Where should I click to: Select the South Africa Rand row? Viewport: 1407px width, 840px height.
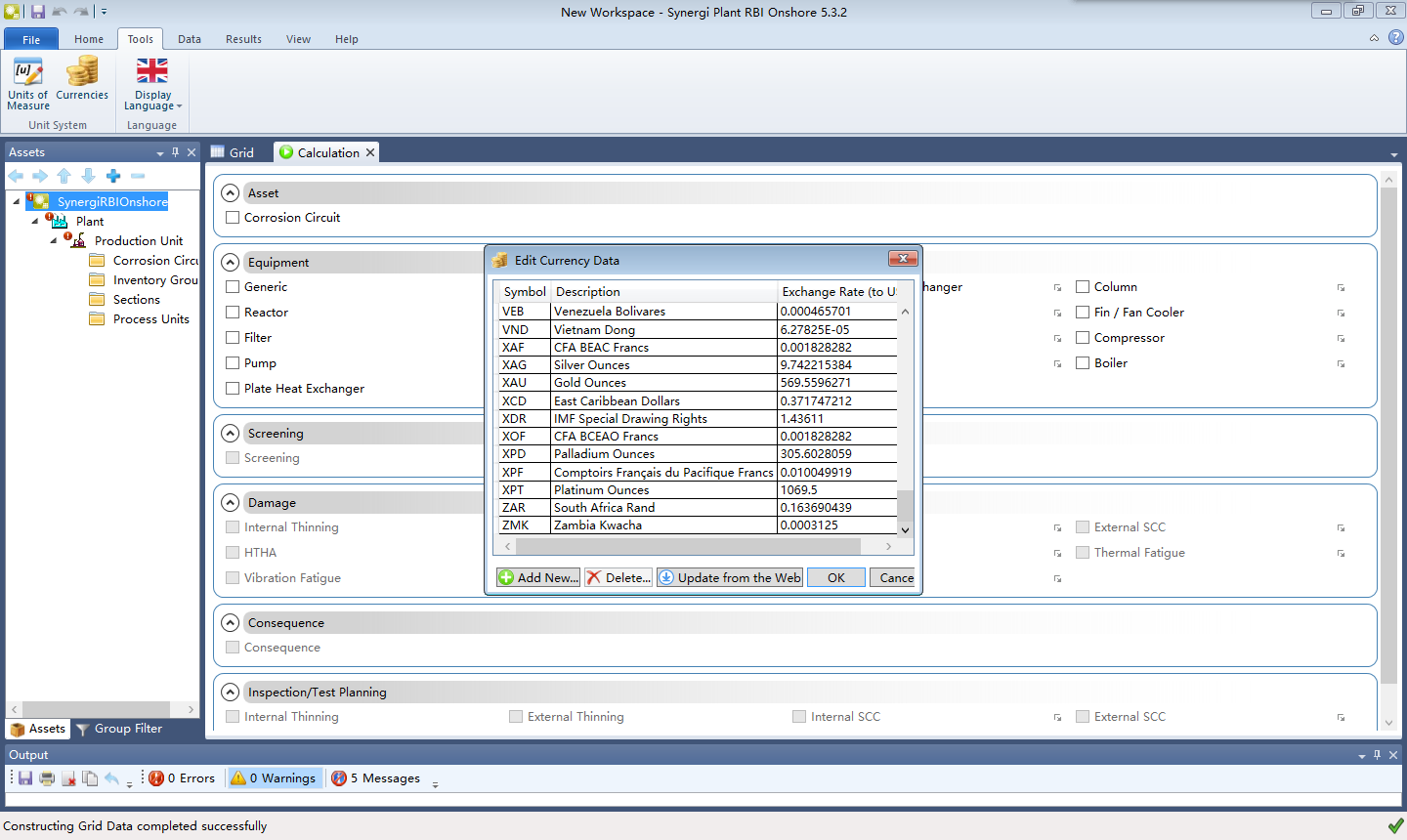[698, 508]
